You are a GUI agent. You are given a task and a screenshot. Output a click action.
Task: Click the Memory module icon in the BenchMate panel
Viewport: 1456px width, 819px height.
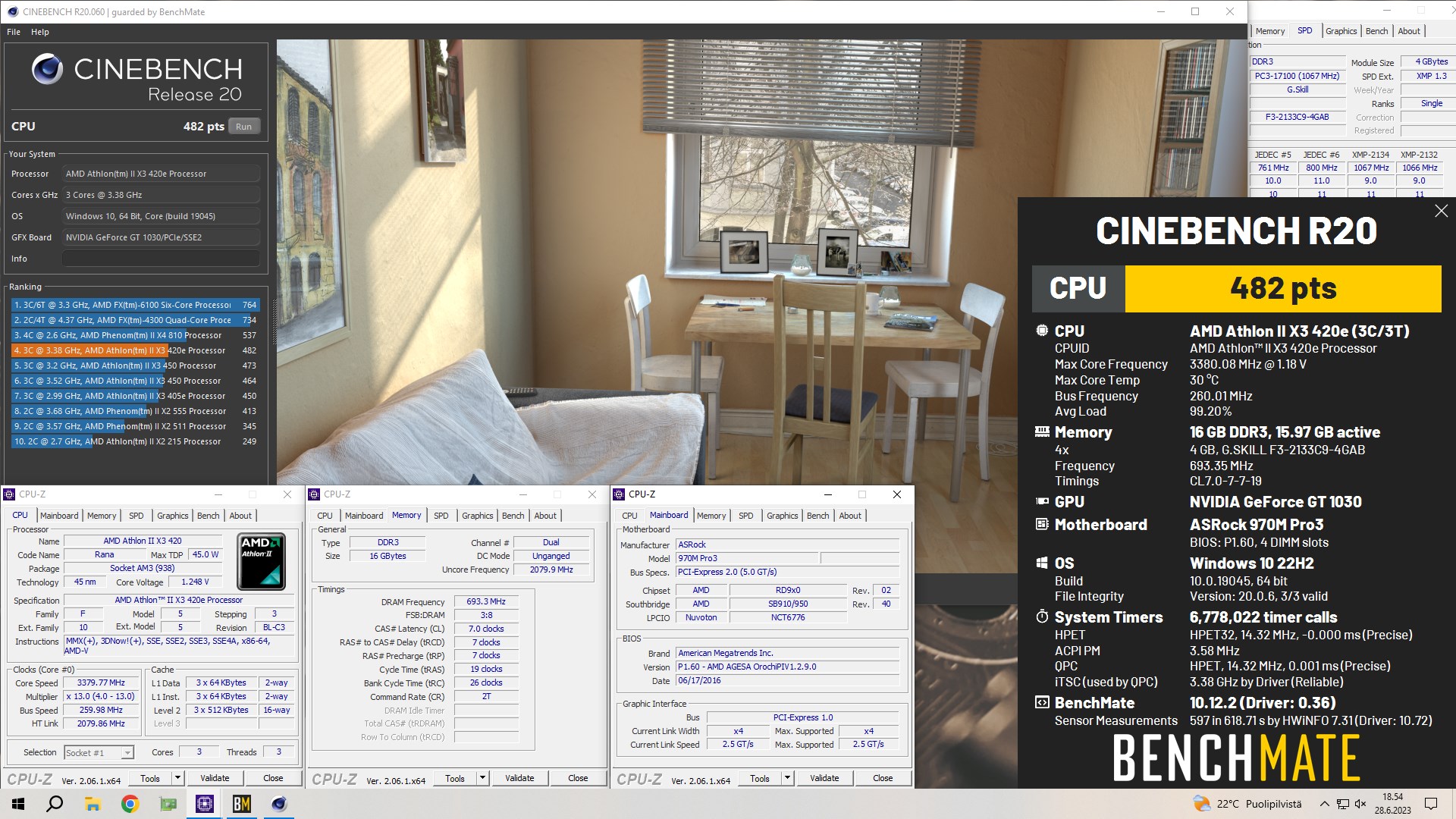[1042, 431]
